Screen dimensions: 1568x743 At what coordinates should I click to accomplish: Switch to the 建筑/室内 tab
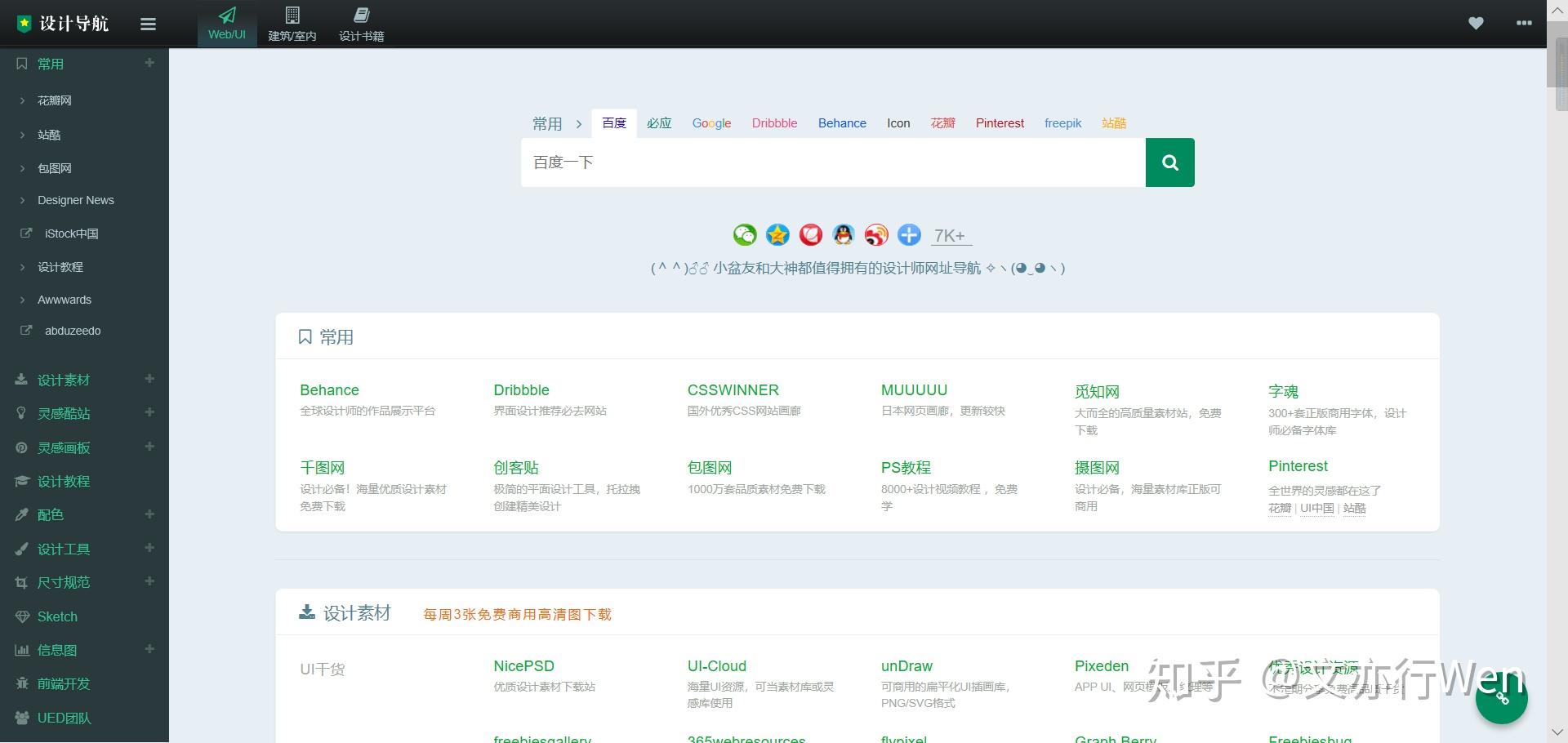coord(292,24)
